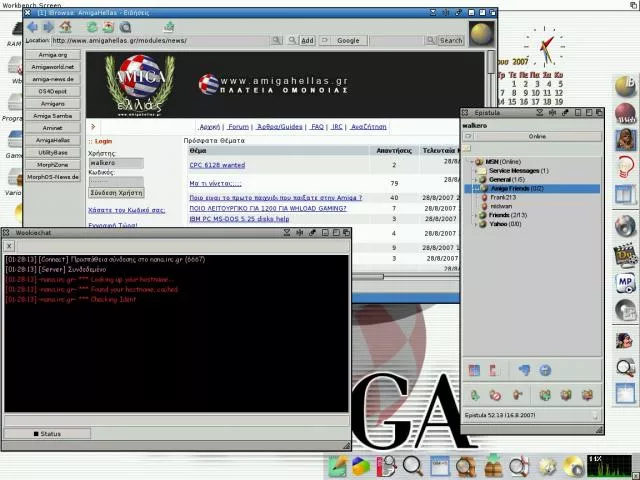
Task: Open the Online status dropdown in Epistula
Action: (536, 136)
